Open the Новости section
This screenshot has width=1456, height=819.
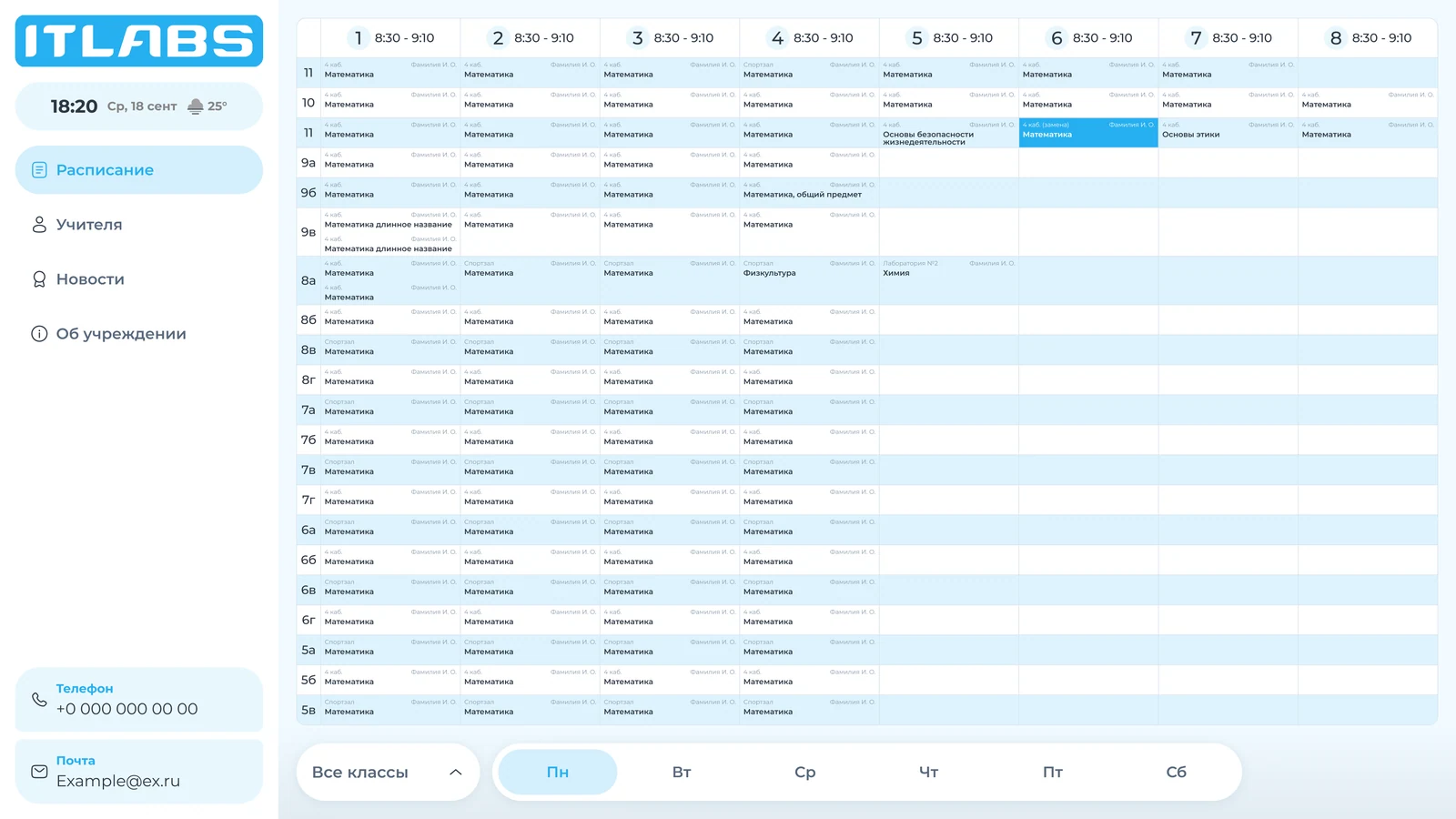coord(139,279)
